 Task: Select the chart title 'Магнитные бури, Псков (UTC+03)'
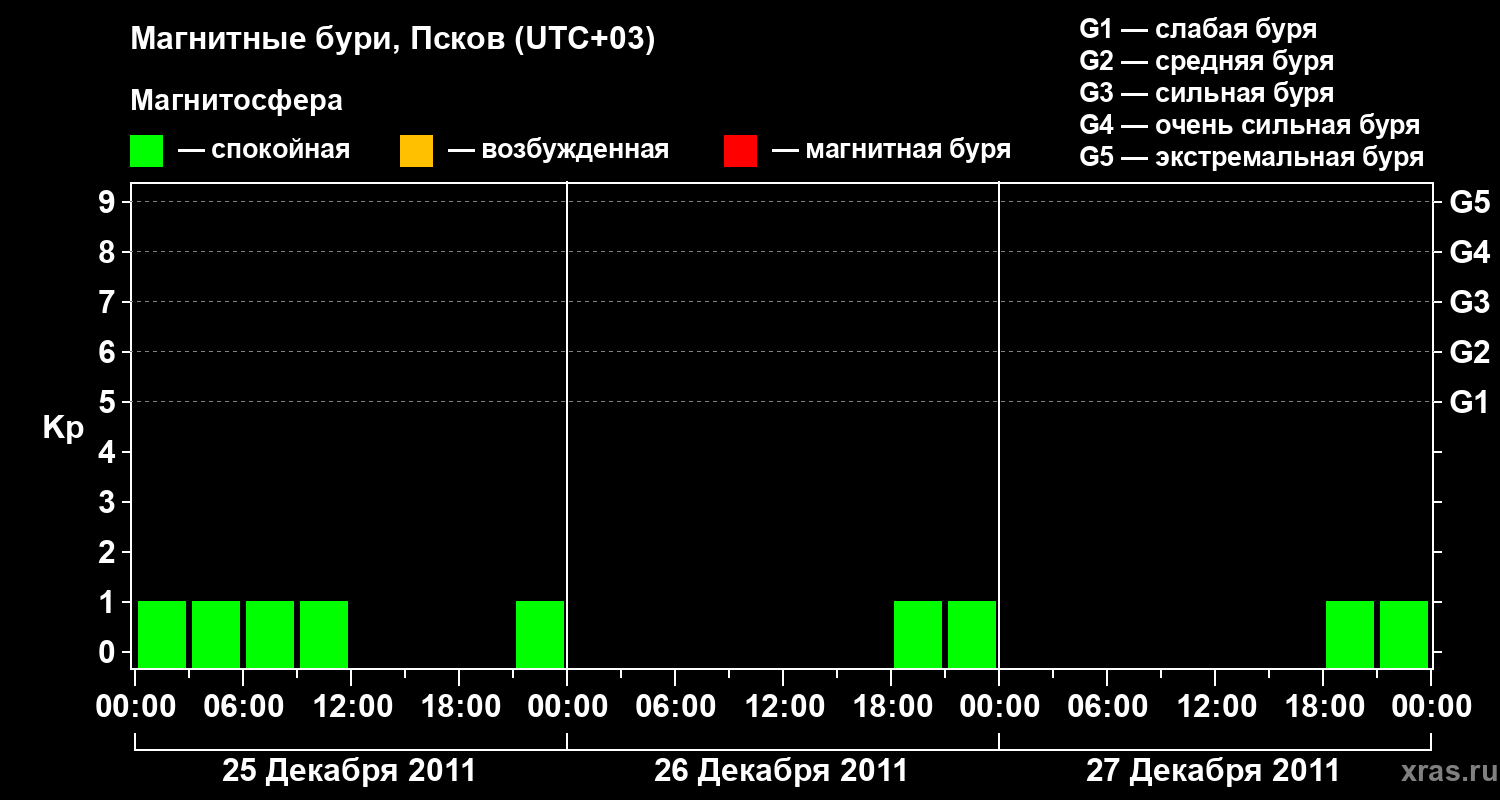point(393,40)
